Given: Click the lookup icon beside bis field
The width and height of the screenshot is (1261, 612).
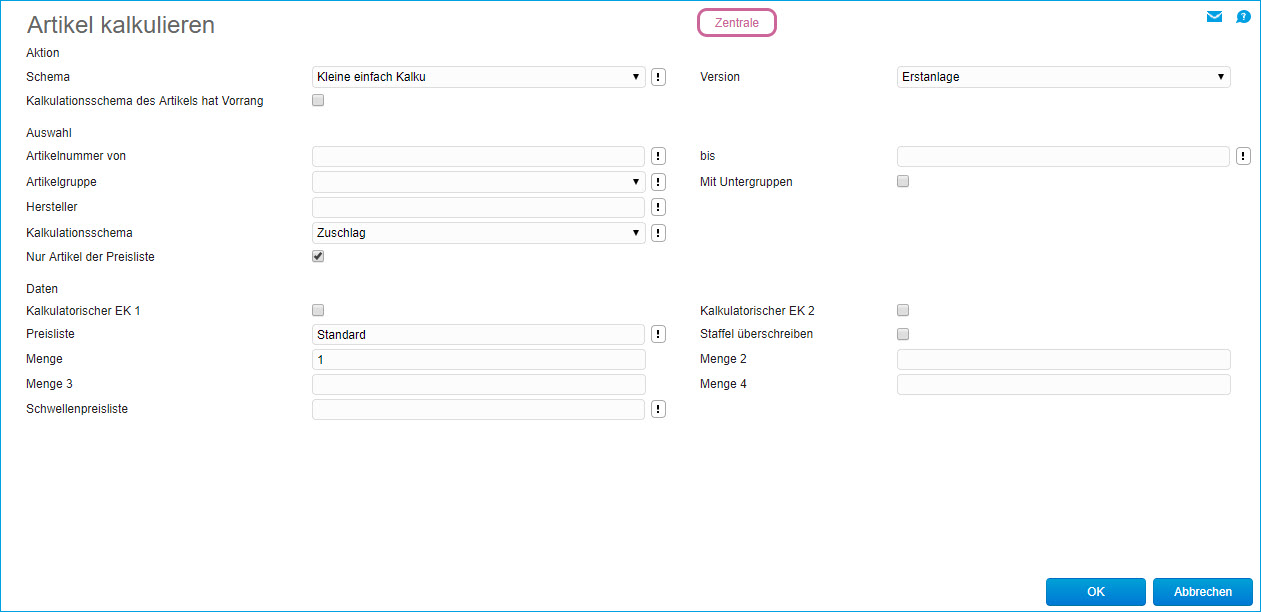Looking at the screenshot, I should pos(1243,156).
